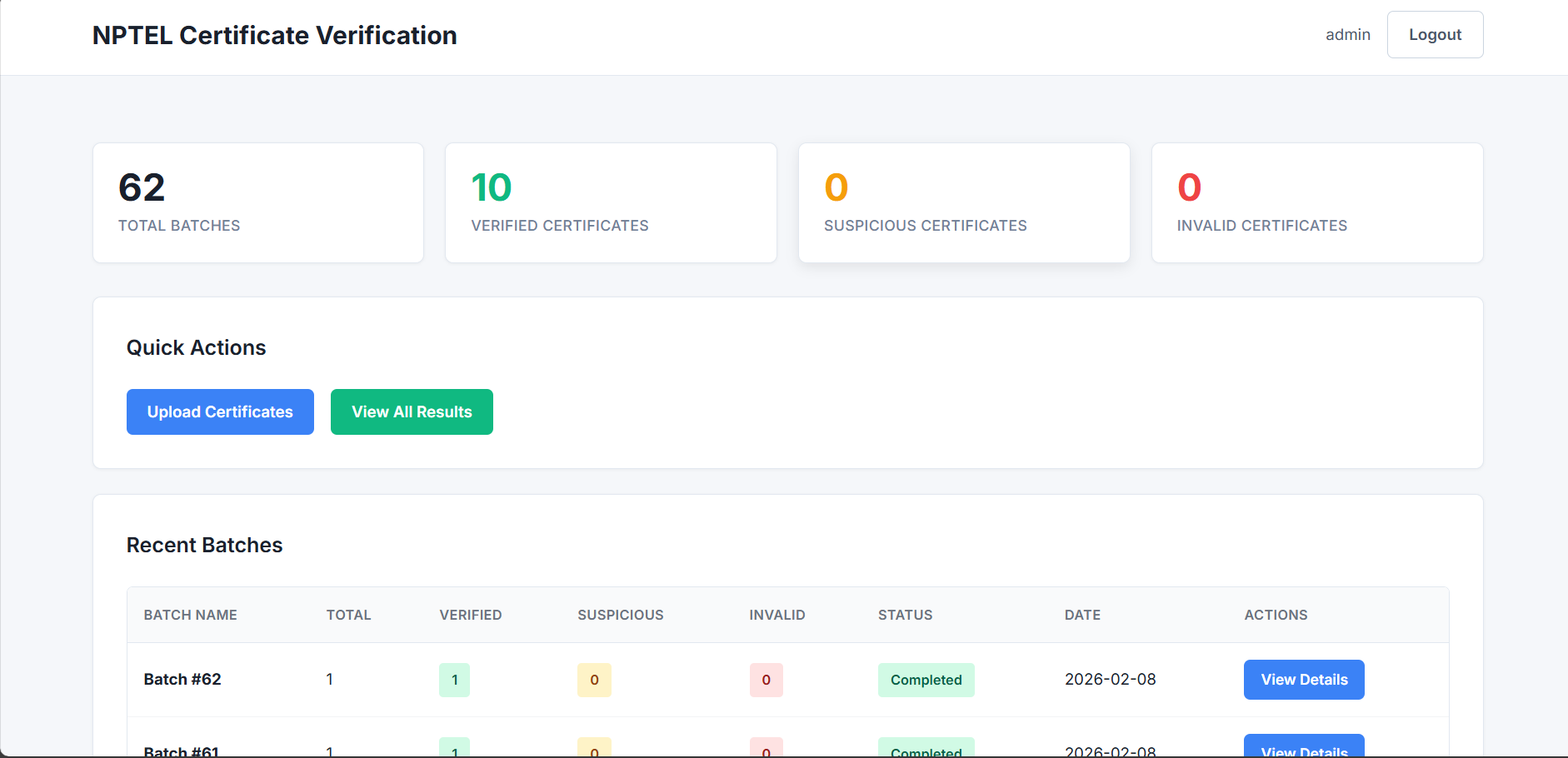Click the BATCH NAME column header
The image size is (1568, 758).
tap(191, 615)
